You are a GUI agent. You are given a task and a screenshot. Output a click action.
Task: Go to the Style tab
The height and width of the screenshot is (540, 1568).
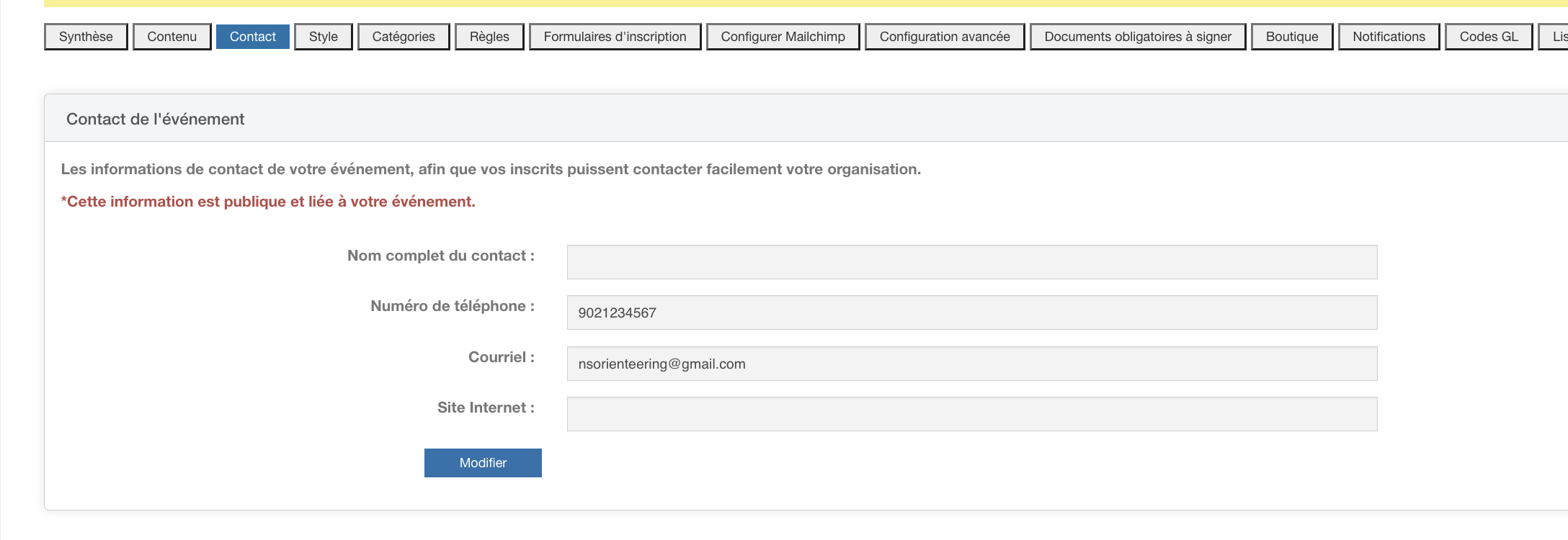point(323,37)
